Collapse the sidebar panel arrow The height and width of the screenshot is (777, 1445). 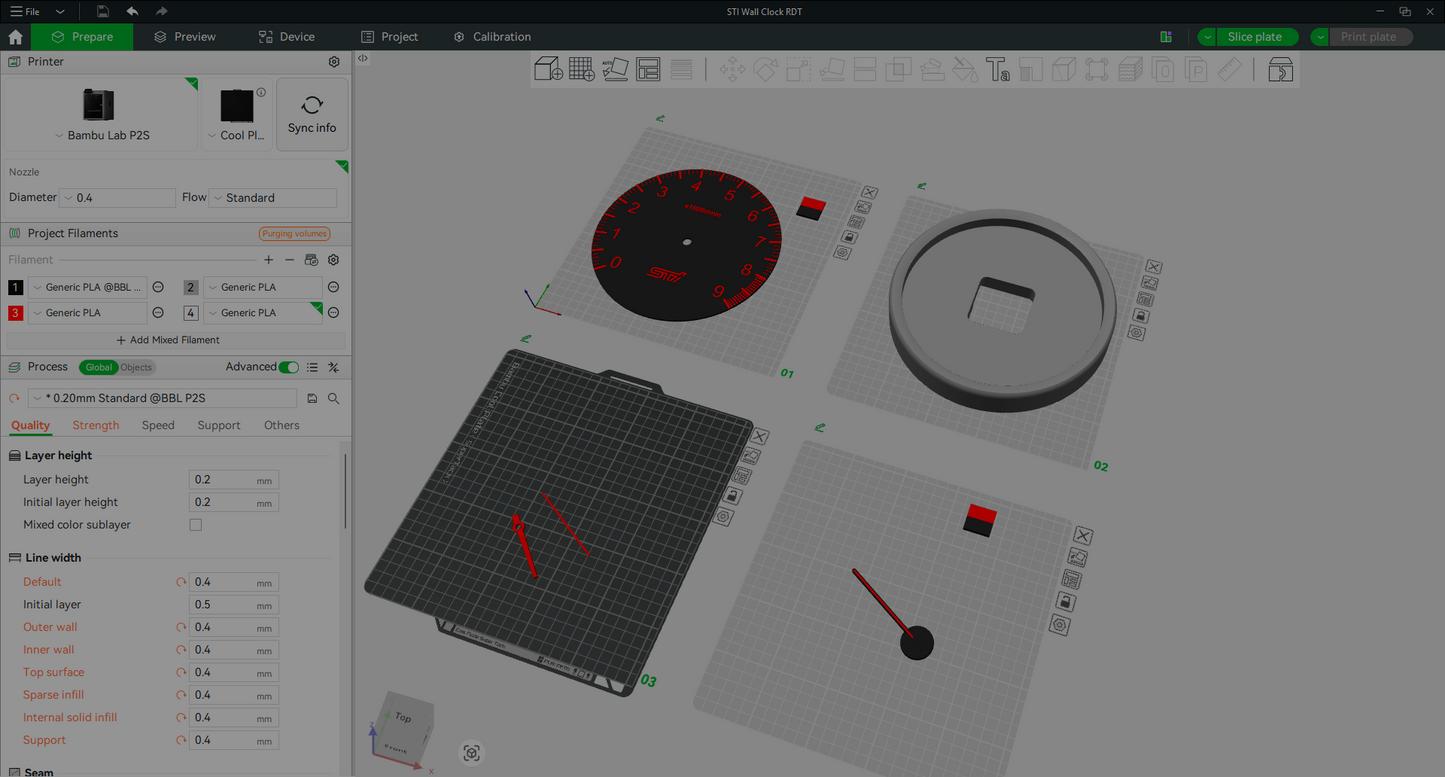pyautogui.click(x=363, y=58)
